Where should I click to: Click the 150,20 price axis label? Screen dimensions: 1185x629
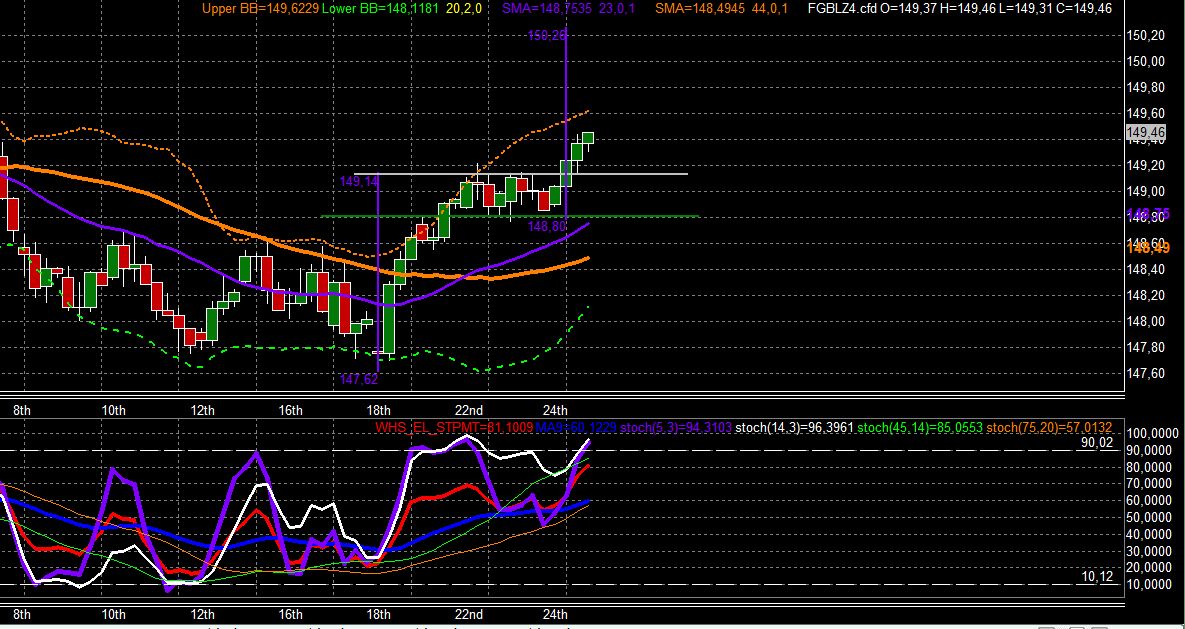coord(1144,35)
